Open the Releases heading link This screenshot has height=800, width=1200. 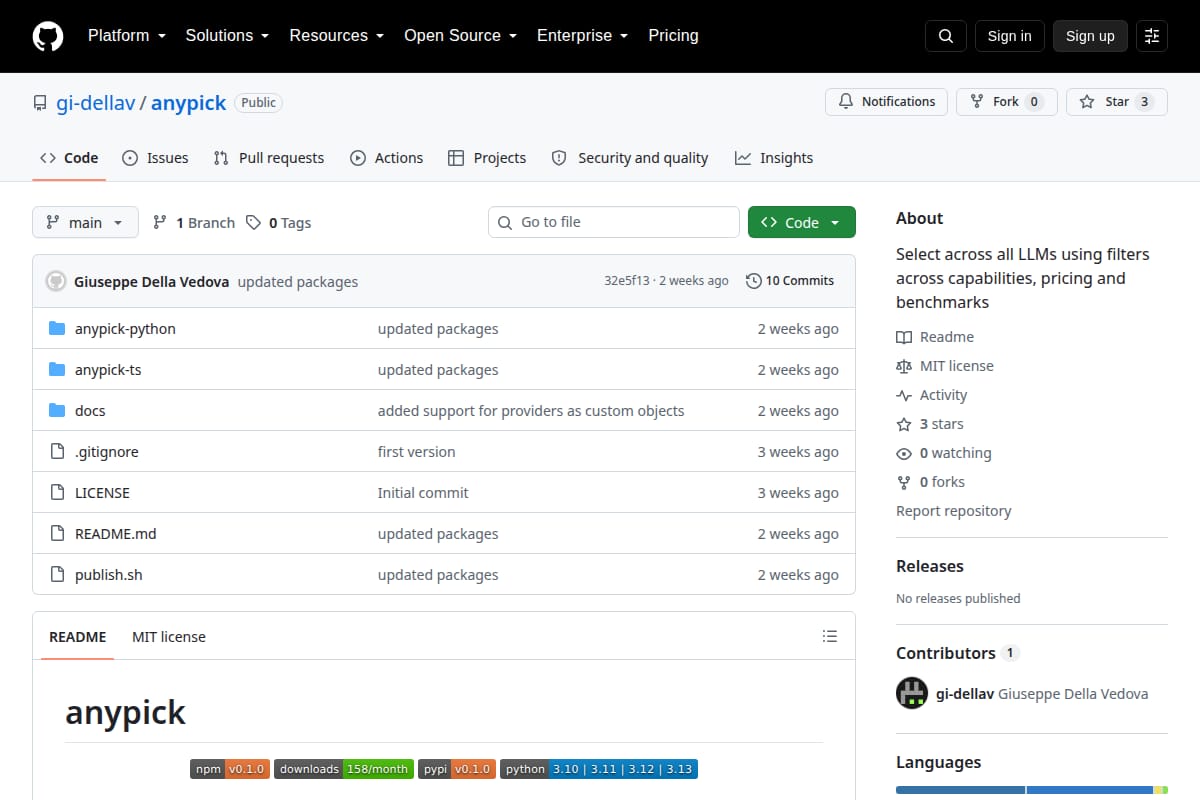[x=930, y=566]
